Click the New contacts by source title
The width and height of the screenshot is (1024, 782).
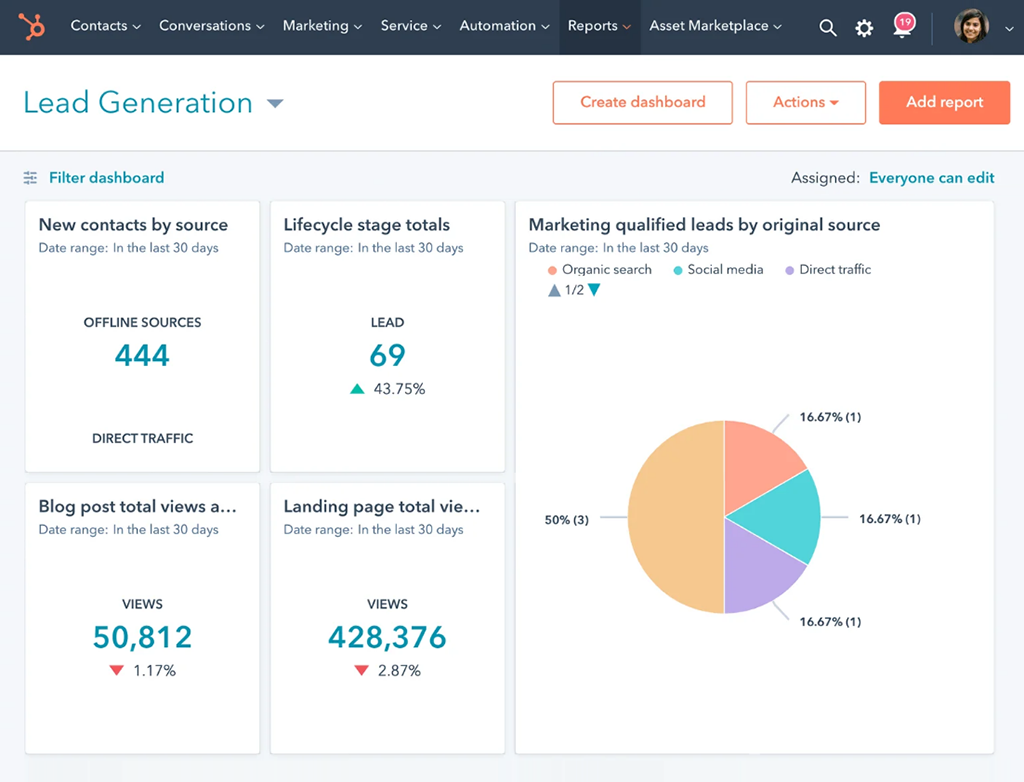133,225
